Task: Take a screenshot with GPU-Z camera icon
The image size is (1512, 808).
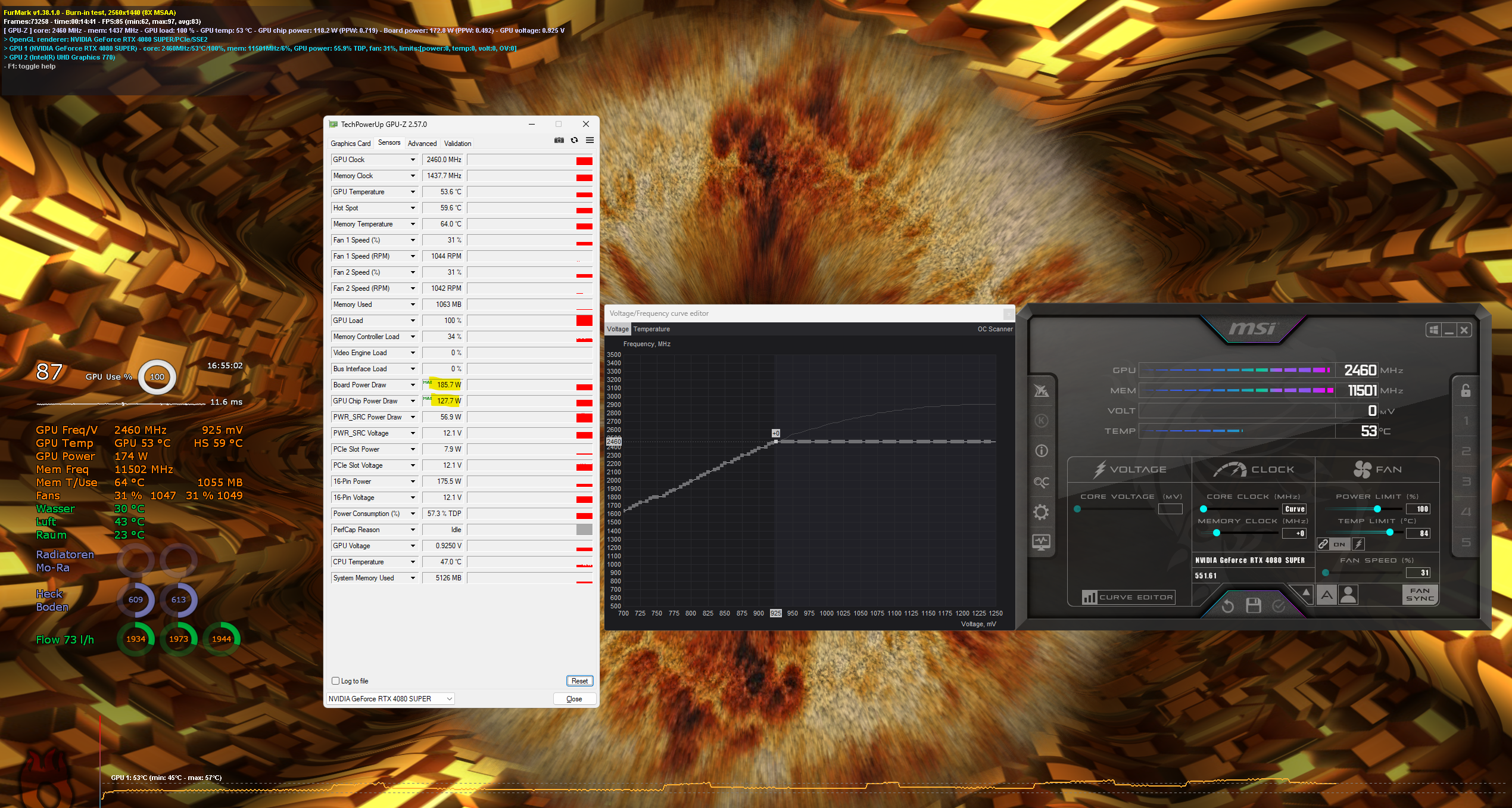Action: coord(559,141)
